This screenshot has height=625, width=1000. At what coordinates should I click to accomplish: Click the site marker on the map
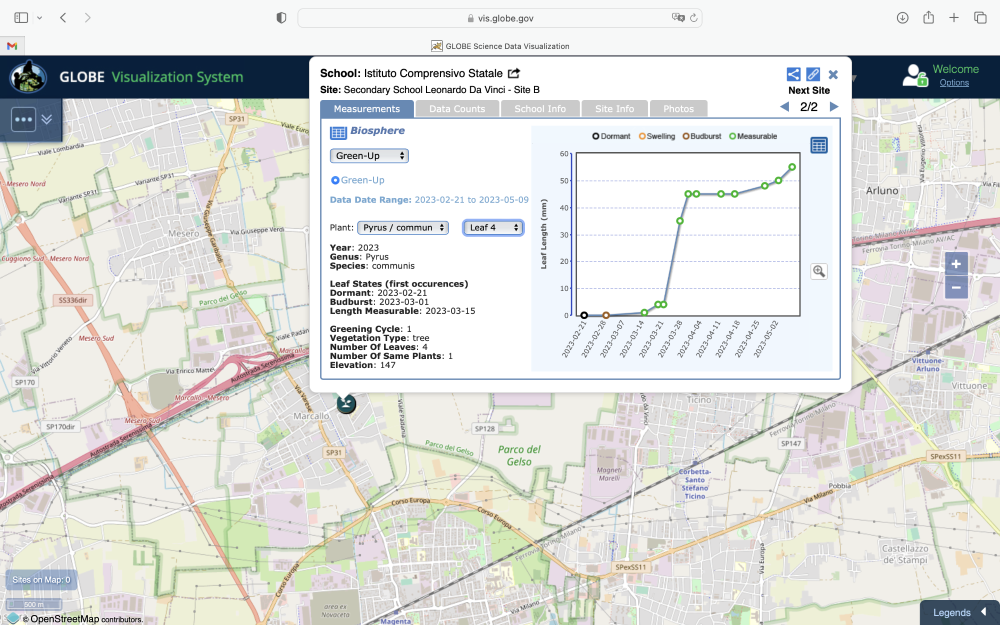tap(346, 403)
